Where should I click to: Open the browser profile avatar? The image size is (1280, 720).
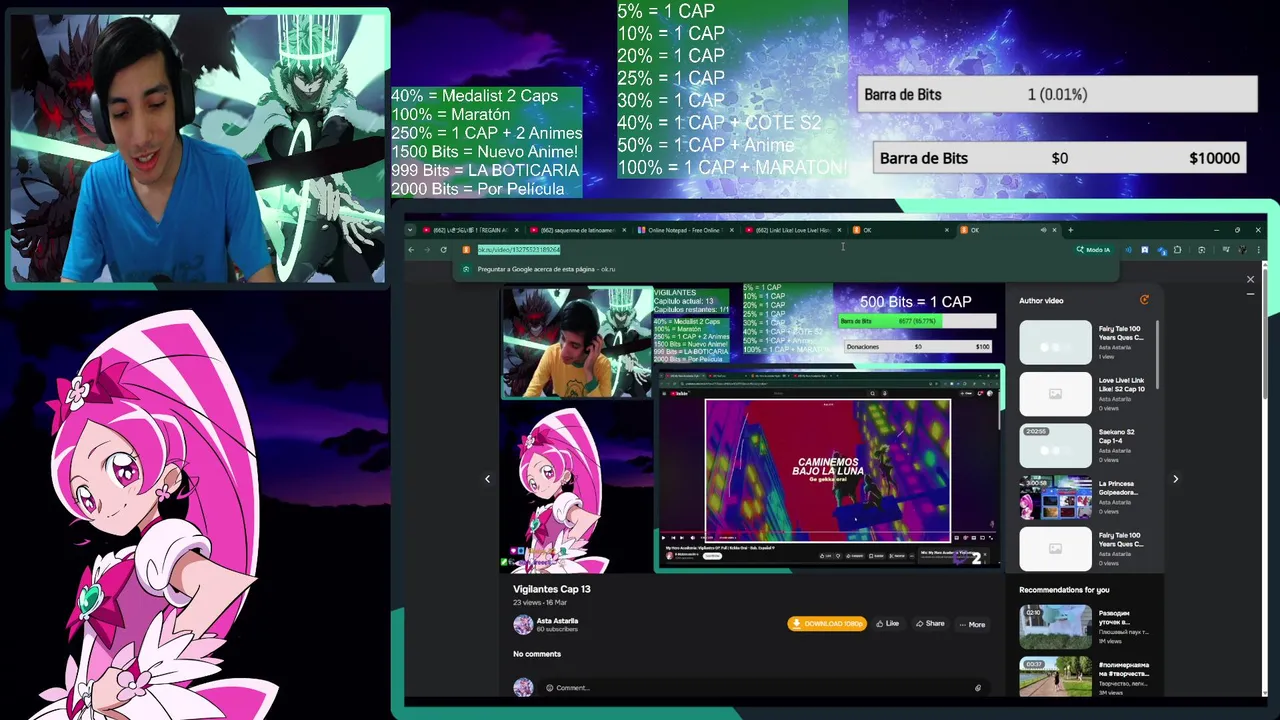tap(1241, 250)
